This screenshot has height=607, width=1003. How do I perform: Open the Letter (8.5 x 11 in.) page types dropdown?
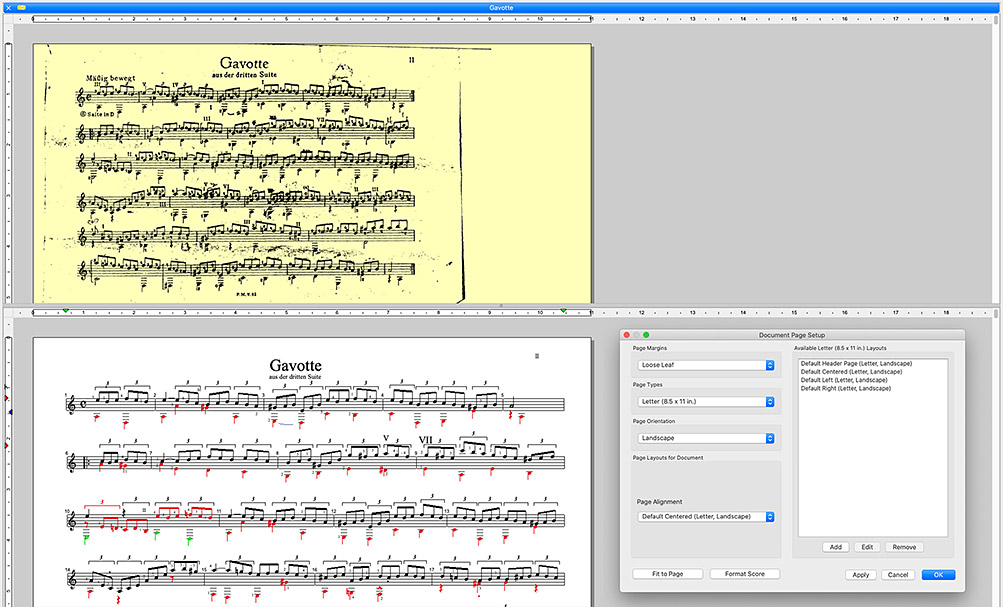click(x=706, y=402)
